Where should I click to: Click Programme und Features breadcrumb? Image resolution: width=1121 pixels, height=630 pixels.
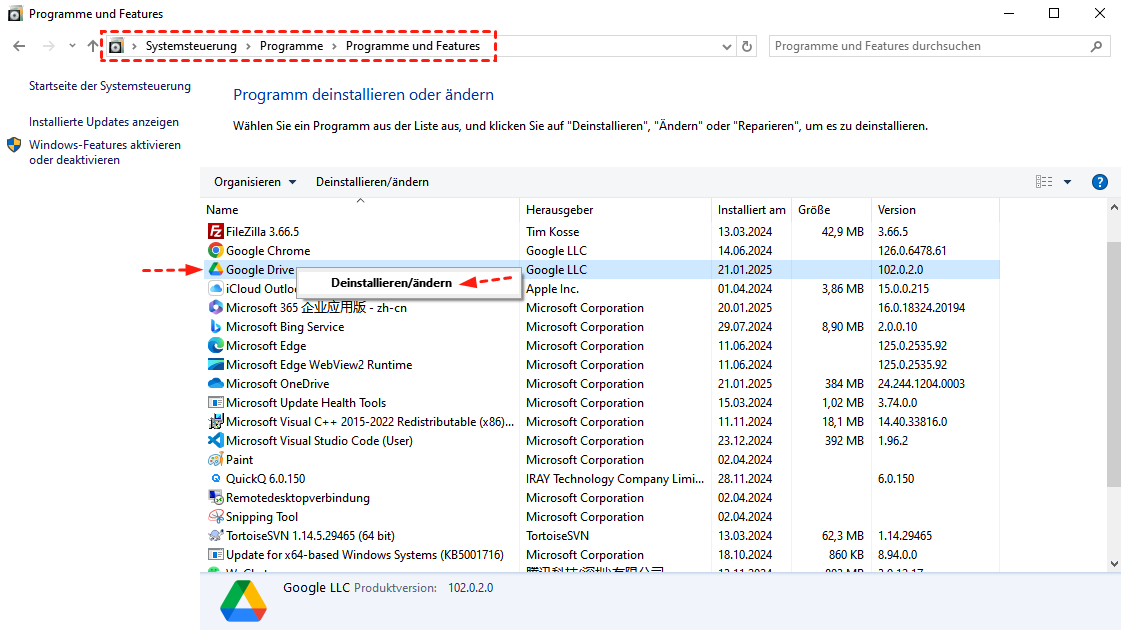coord(413,46)
